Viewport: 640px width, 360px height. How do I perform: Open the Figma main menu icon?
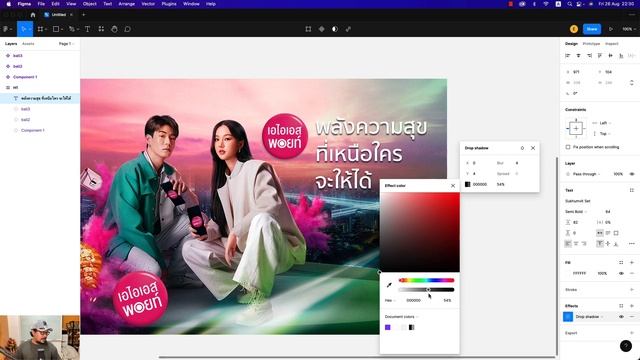tap(6, 29)
